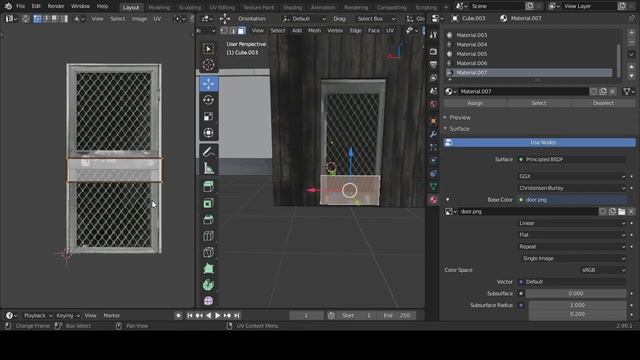Image resolution: width=640 pixels, height=360 pixels.
Task: Select the Loop Cut tool
Action: click(208, 236)
